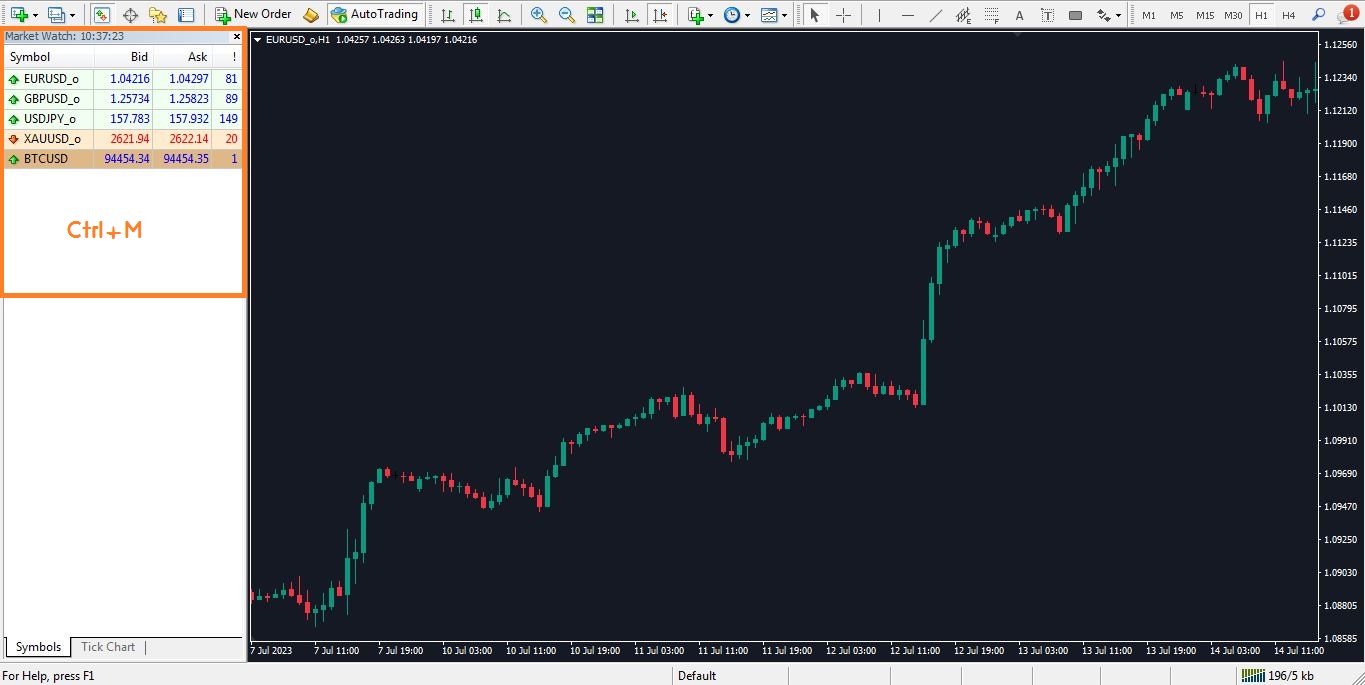
Task: Expand Arrows dropdown arrow
Action: tap(1119, 15)
